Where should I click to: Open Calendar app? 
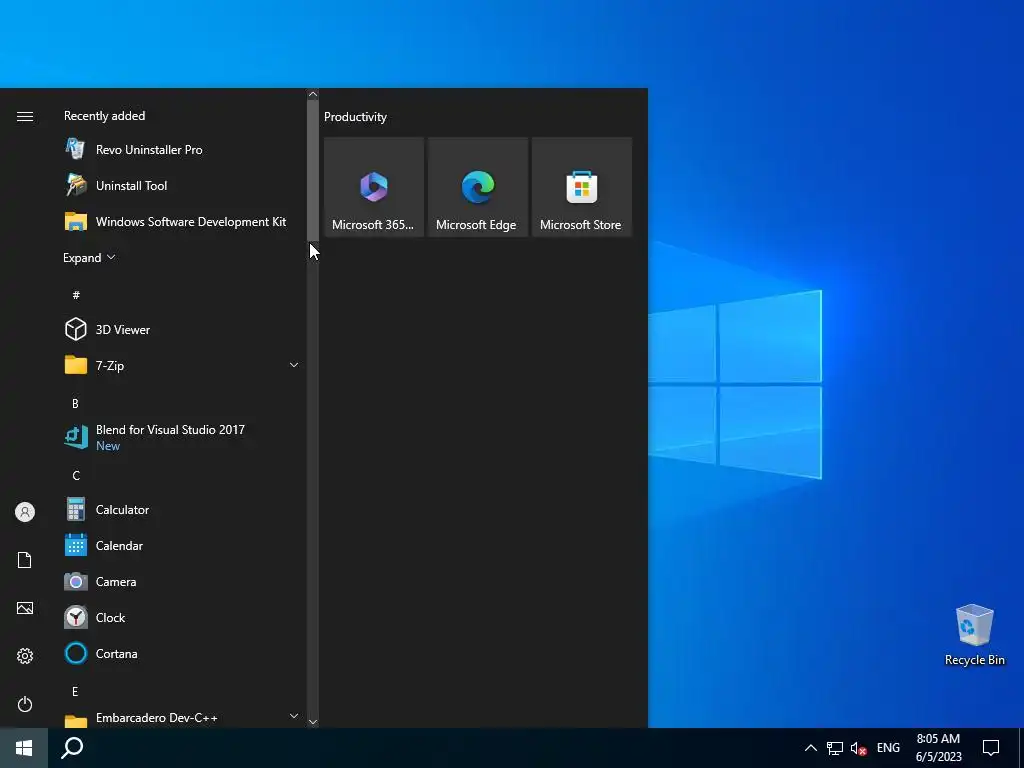[180, 545]
